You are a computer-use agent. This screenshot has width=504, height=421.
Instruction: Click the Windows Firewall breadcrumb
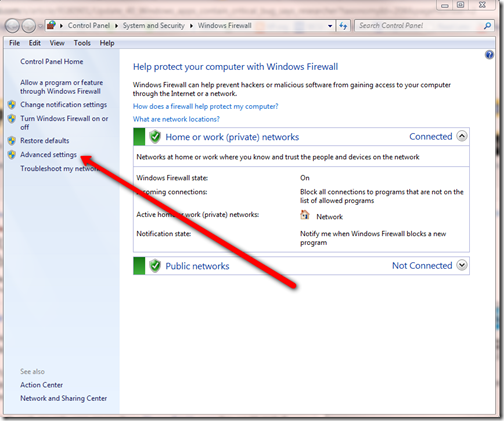225,26
